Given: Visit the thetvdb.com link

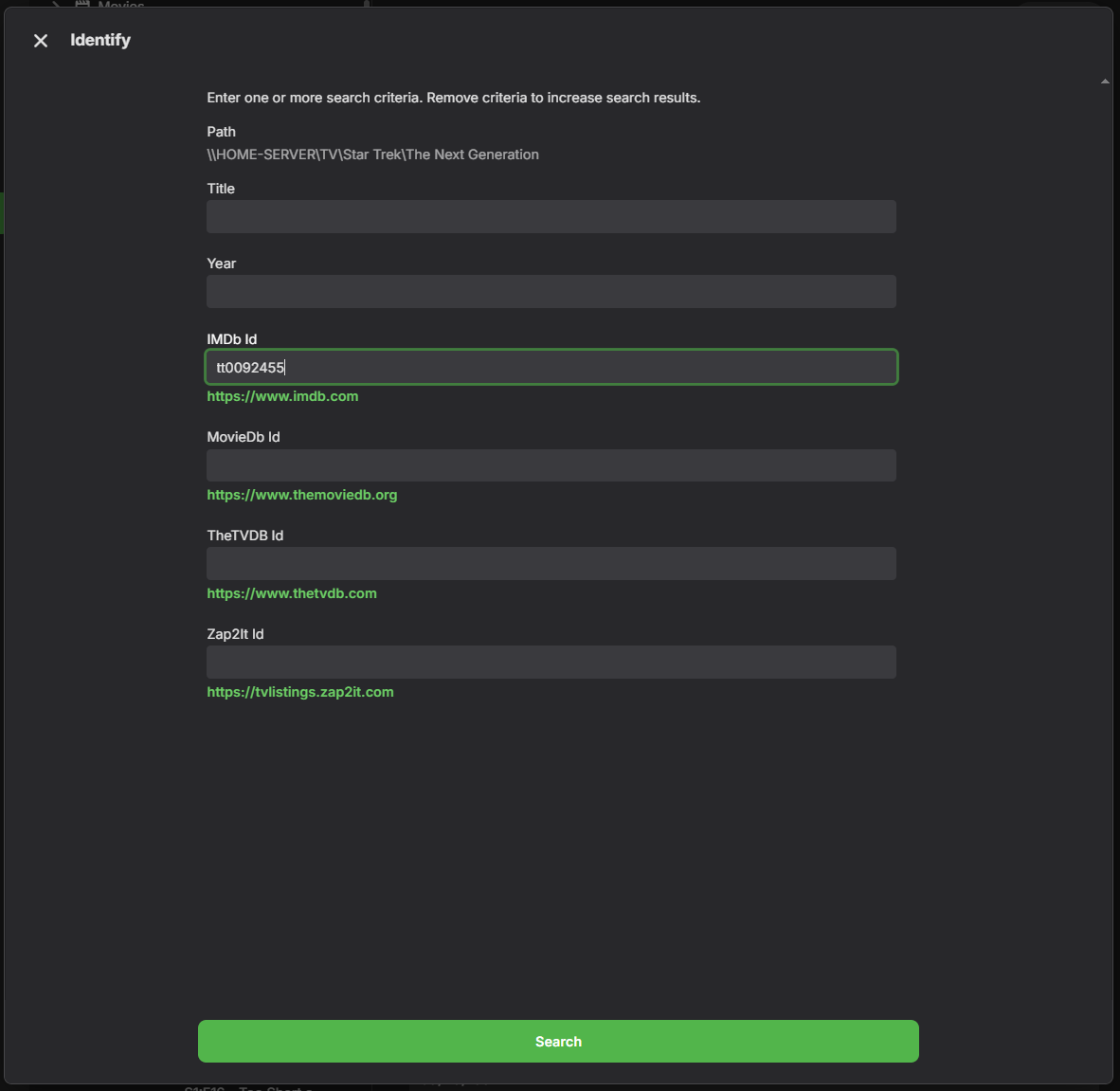Looking at the screenshot, I should [292, 593].
